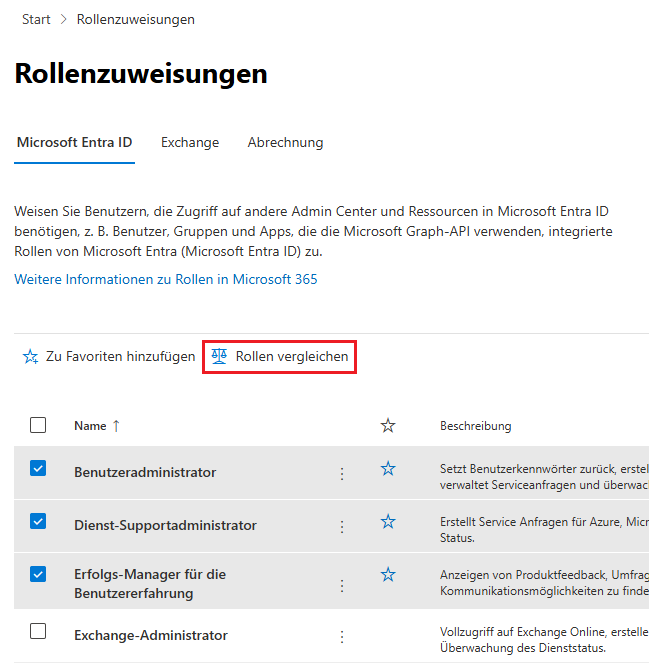Switch to the Exchange tab
This screenshot has width=664, height=663.
(190, 143)
